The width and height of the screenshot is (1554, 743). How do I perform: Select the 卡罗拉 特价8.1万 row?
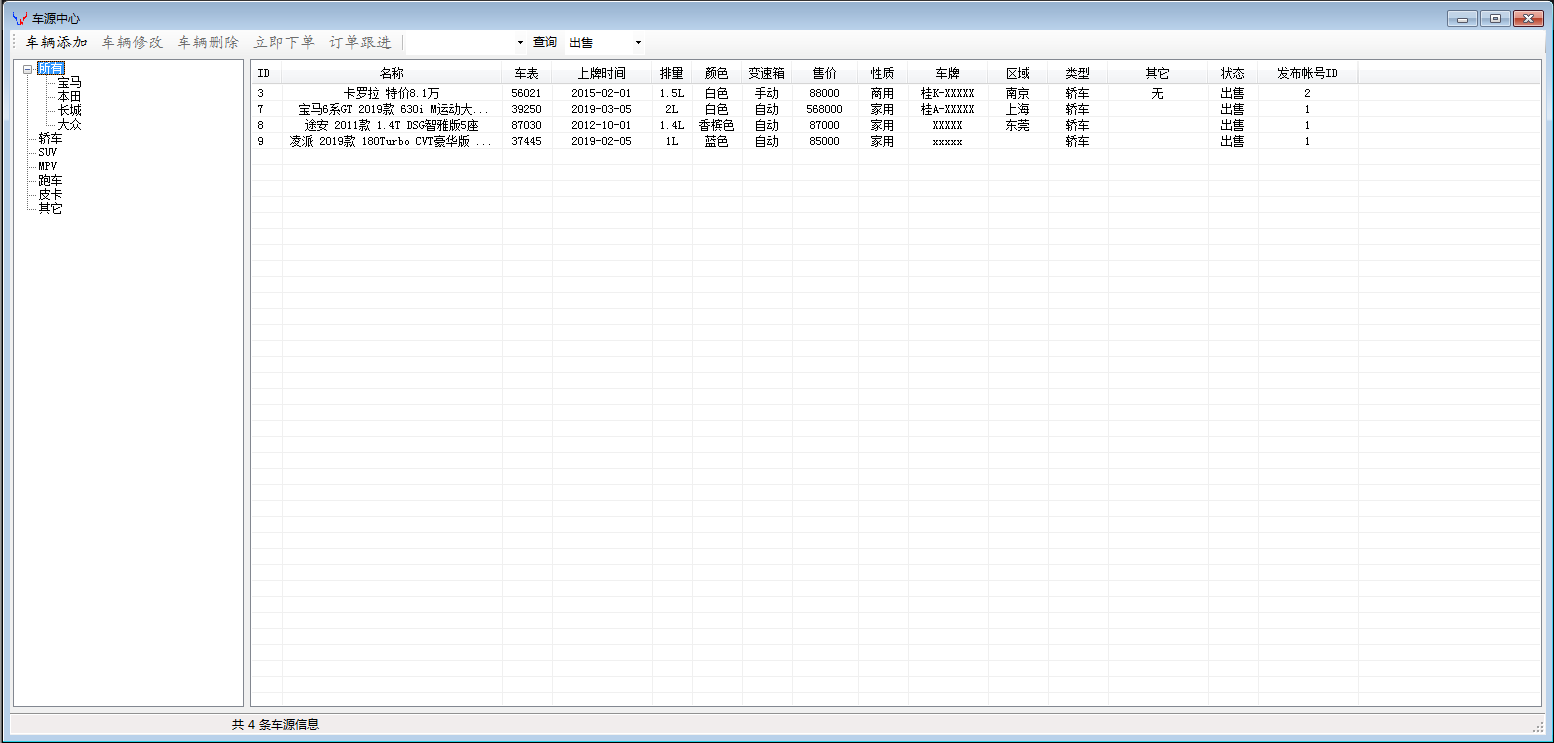[391, 93]
